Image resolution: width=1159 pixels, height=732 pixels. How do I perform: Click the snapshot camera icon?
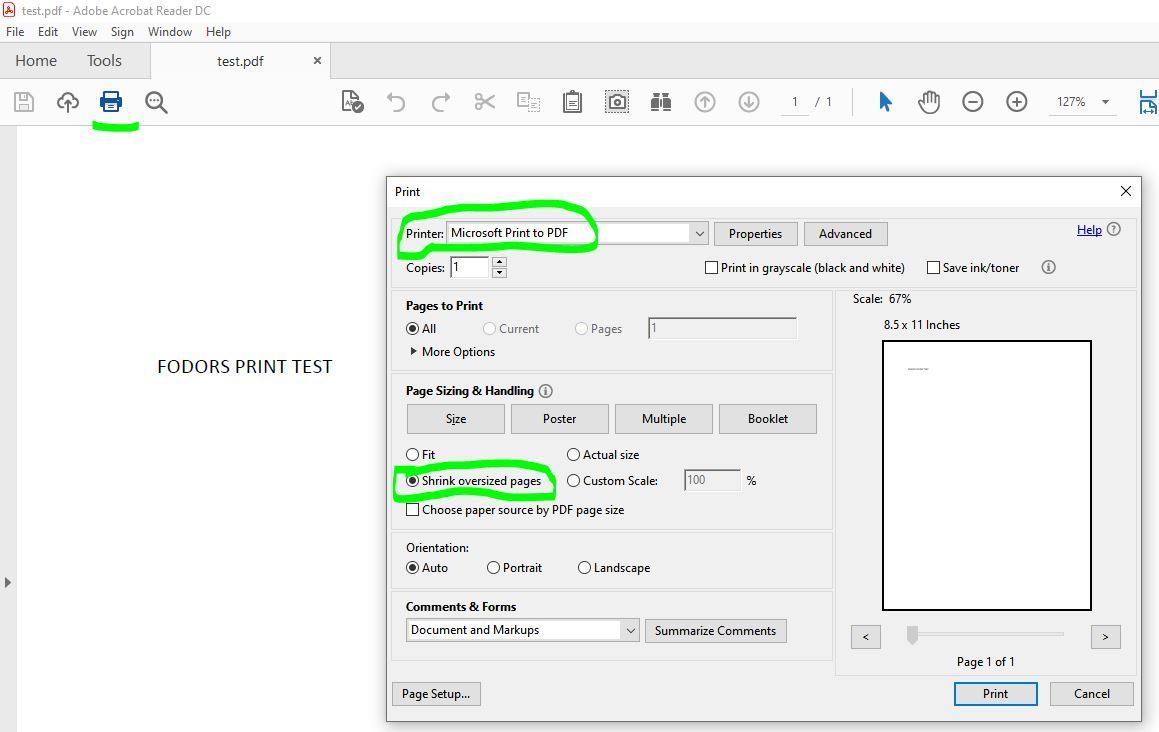(x=617, y=101)
